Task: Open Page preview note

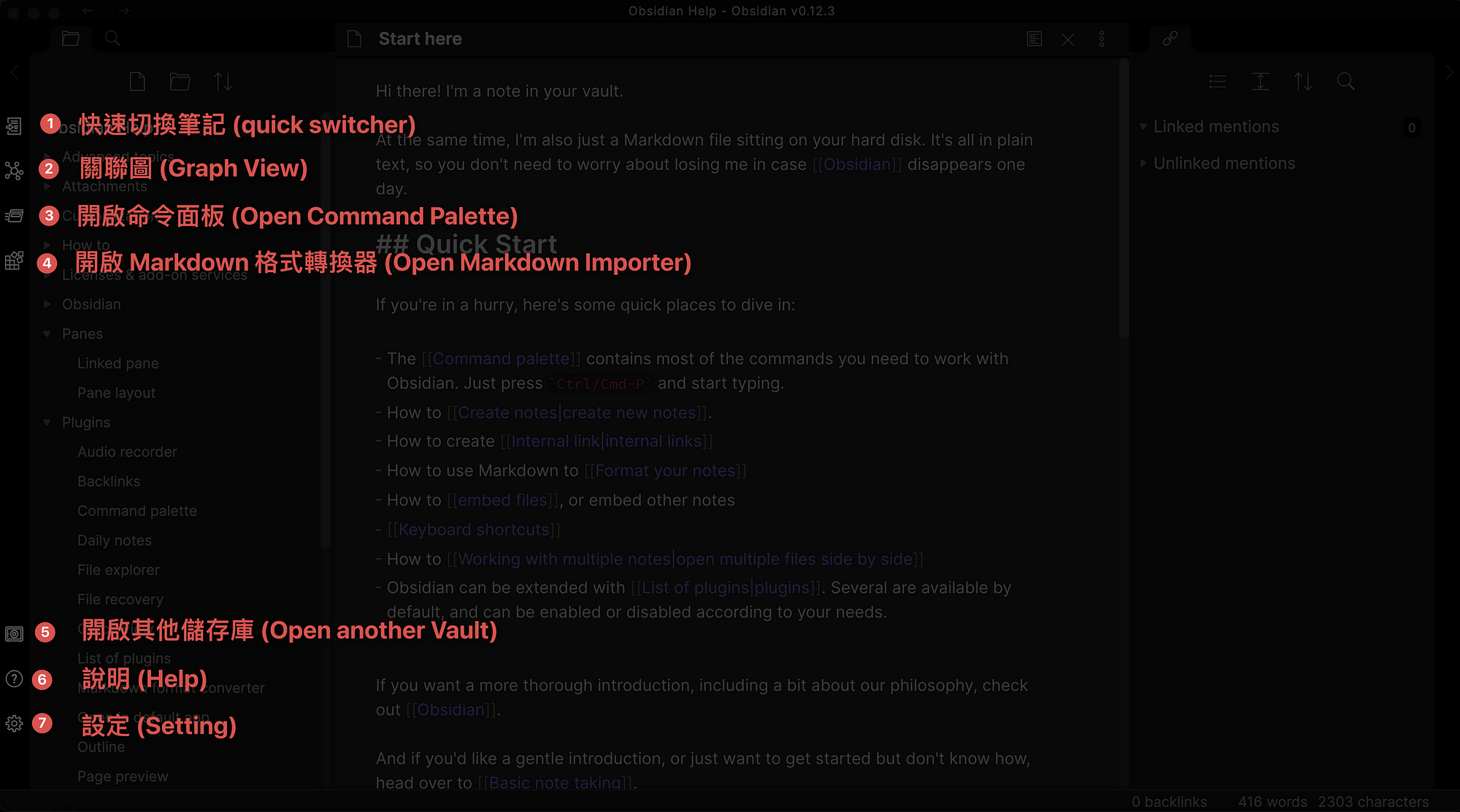Action: click(x=123, y=776)
